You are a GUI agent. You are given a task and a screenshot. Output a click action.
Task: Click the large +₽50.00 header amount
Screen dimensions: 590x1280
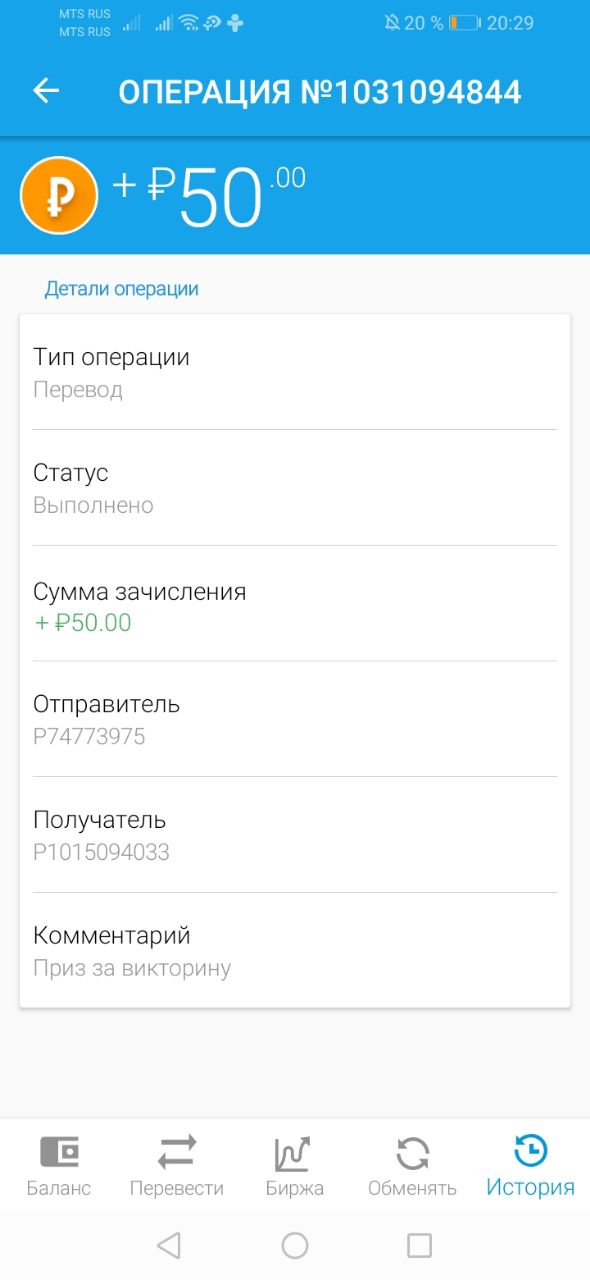coord(208,198)
